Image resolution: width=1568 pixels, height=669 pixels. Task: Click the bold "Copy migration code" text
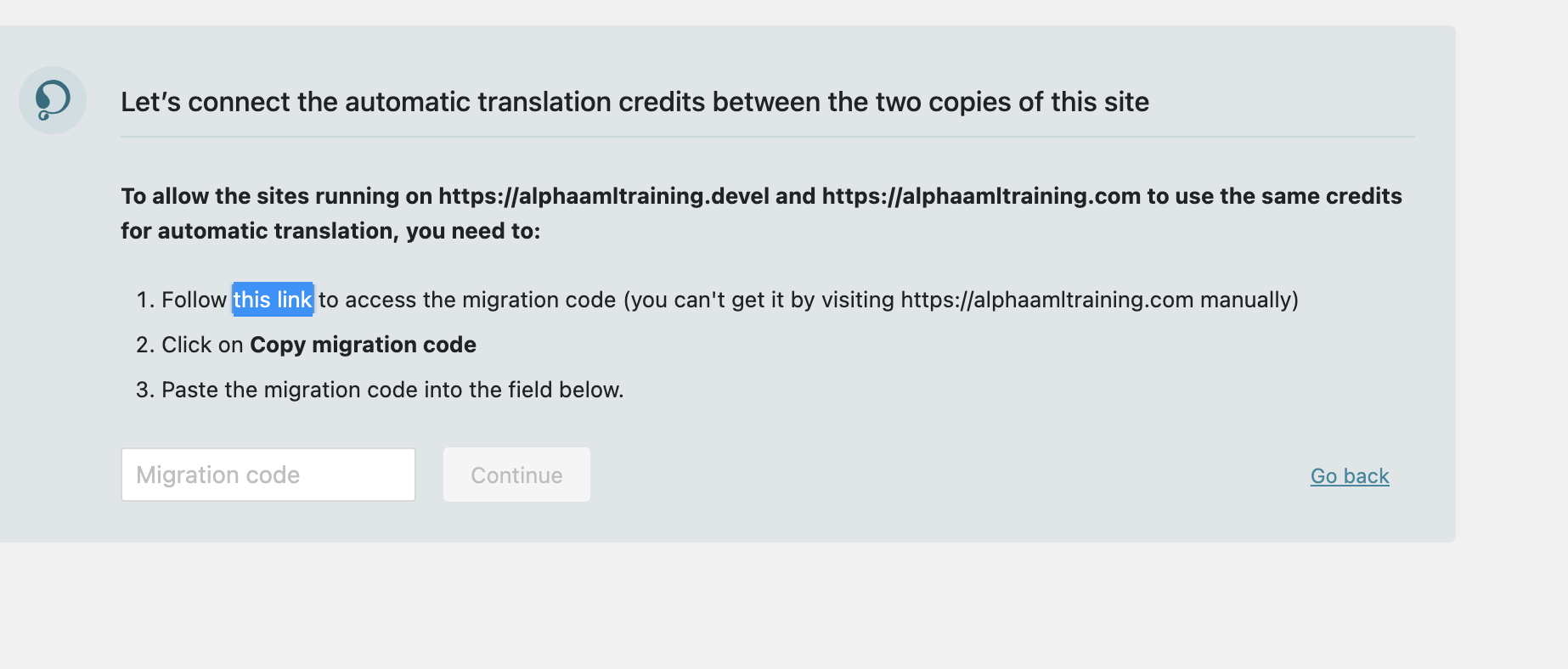click(363, 345)
